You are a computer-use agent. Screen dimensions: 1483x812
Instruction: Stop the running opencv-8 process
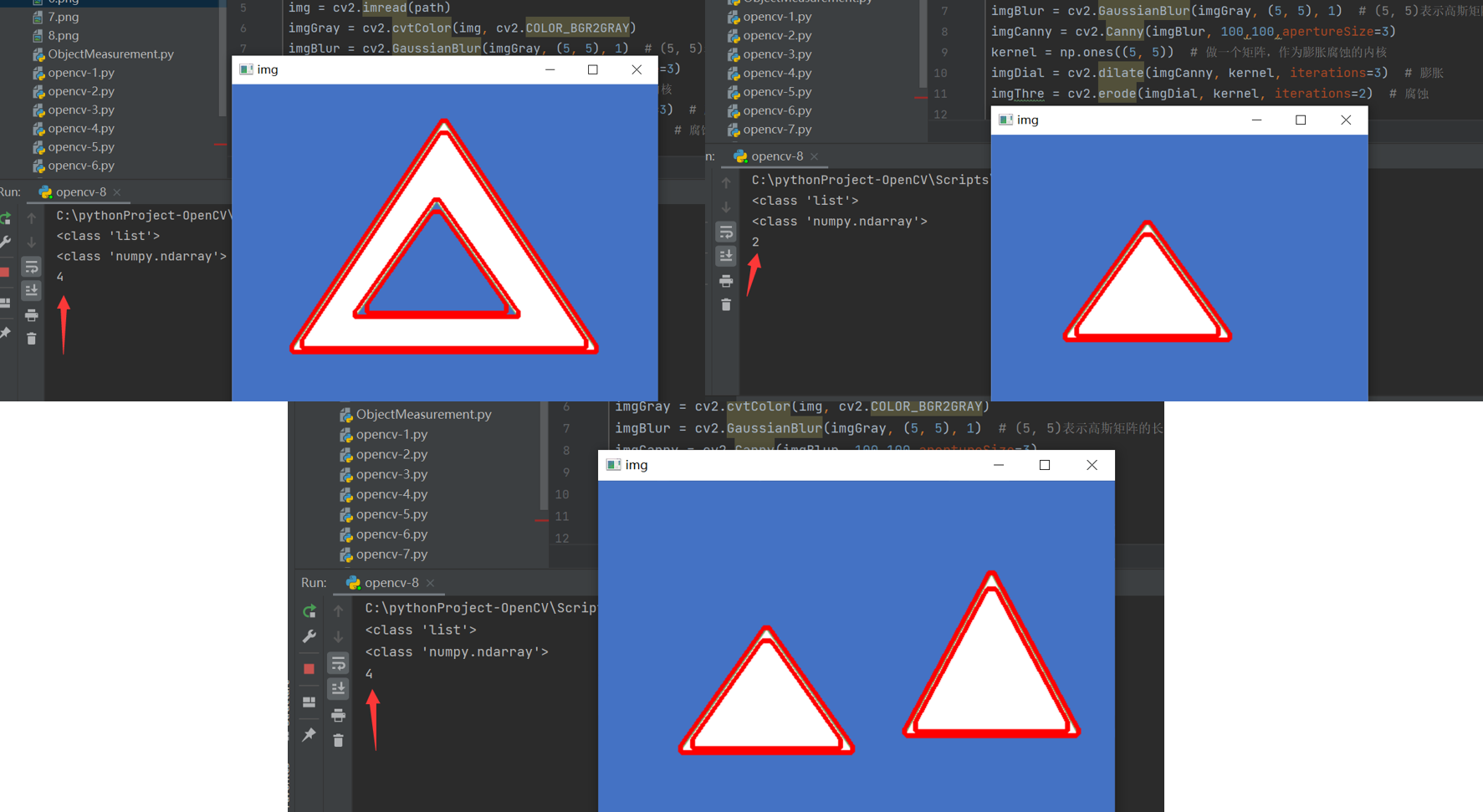point(309,666)
